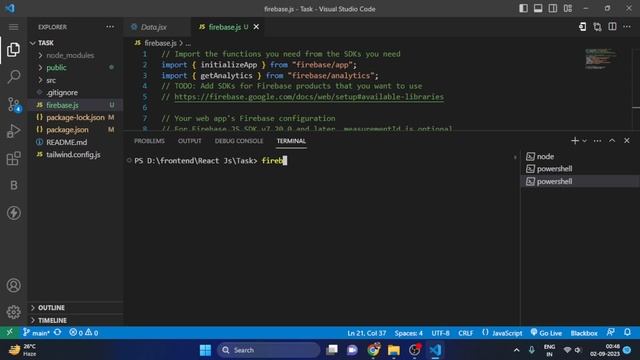
Task: Switch to the Problems tab
Action: click(149, 141)
